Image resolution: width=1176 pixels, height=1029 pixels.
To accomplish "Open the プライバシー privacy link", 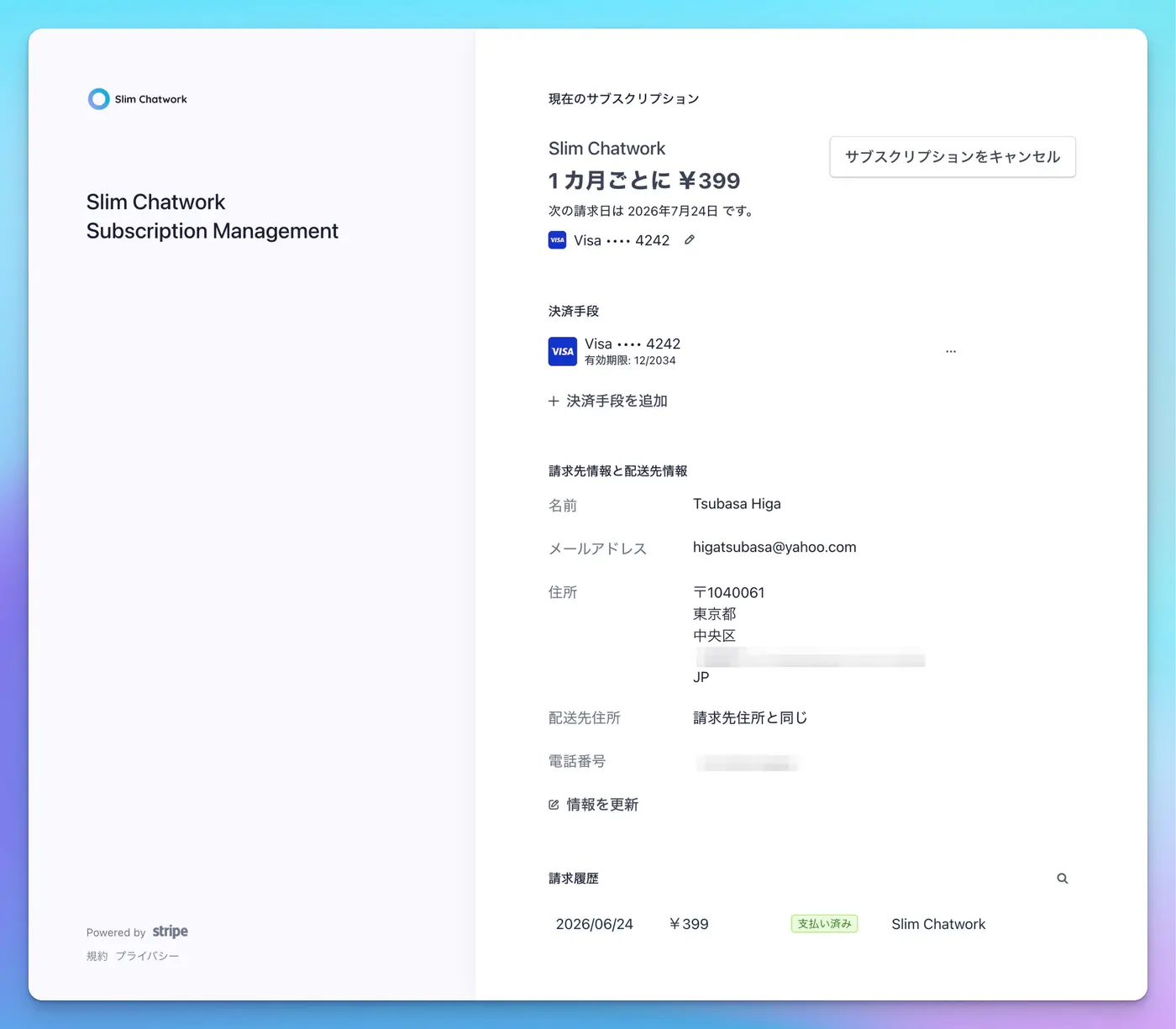I will [148, 956].
